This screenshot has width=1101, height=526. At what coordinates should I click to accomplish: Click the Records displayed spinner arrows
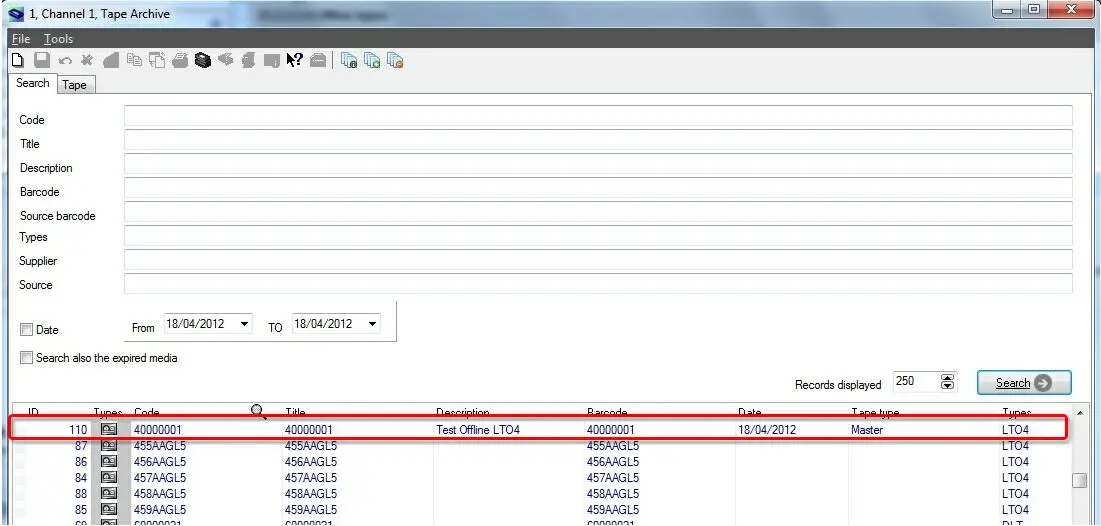pyautogui.click(x=948, y=383)
